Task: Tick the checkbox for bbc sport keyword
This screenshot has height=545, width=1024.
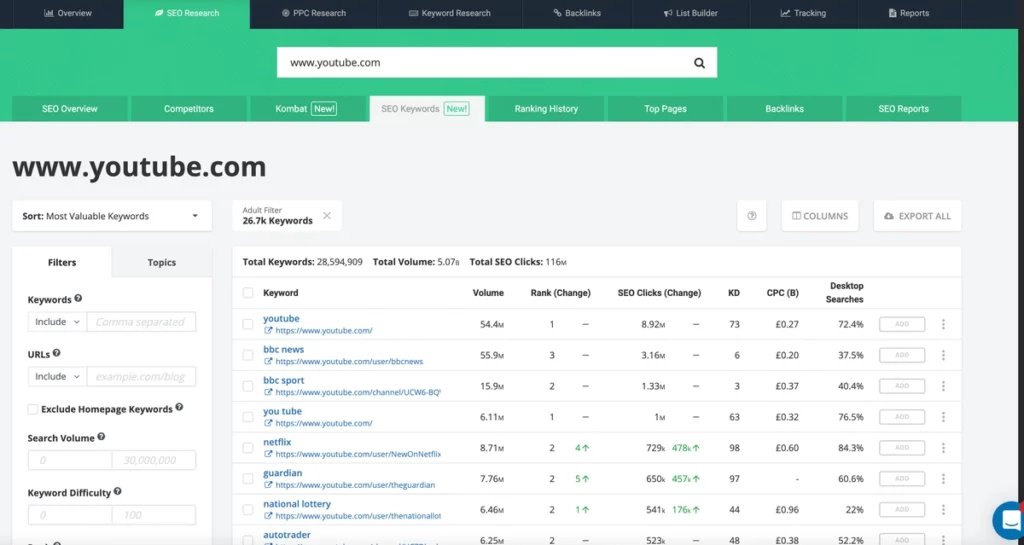Action: click(x=248, y=386)
